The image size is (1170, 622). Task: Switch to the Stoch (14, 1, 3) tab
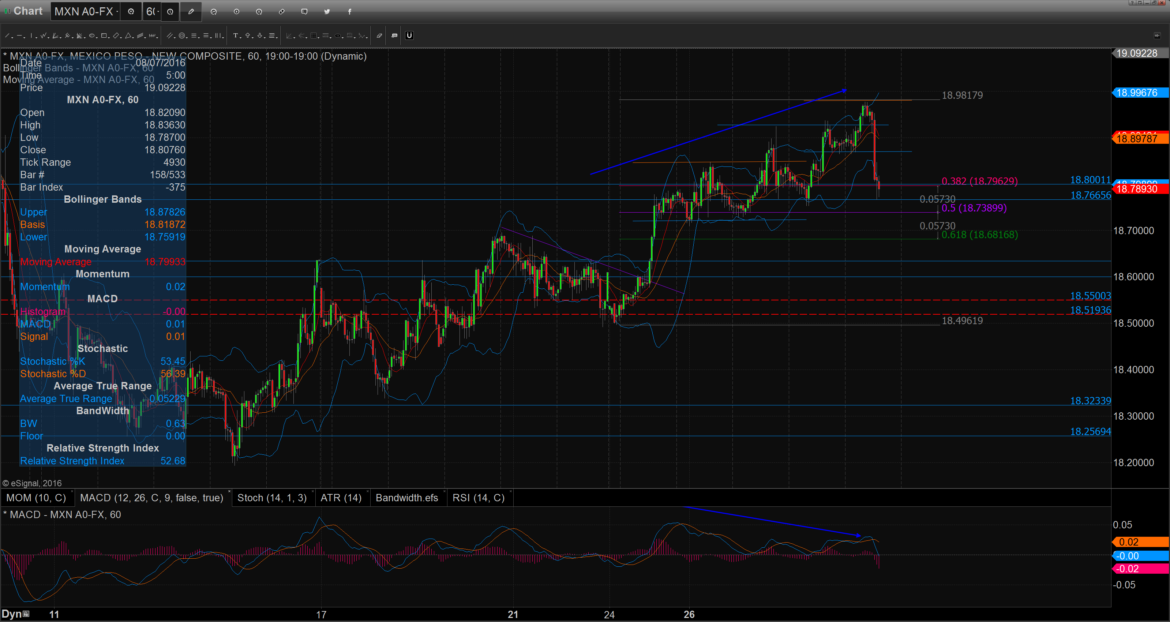(x=272, y=497)
